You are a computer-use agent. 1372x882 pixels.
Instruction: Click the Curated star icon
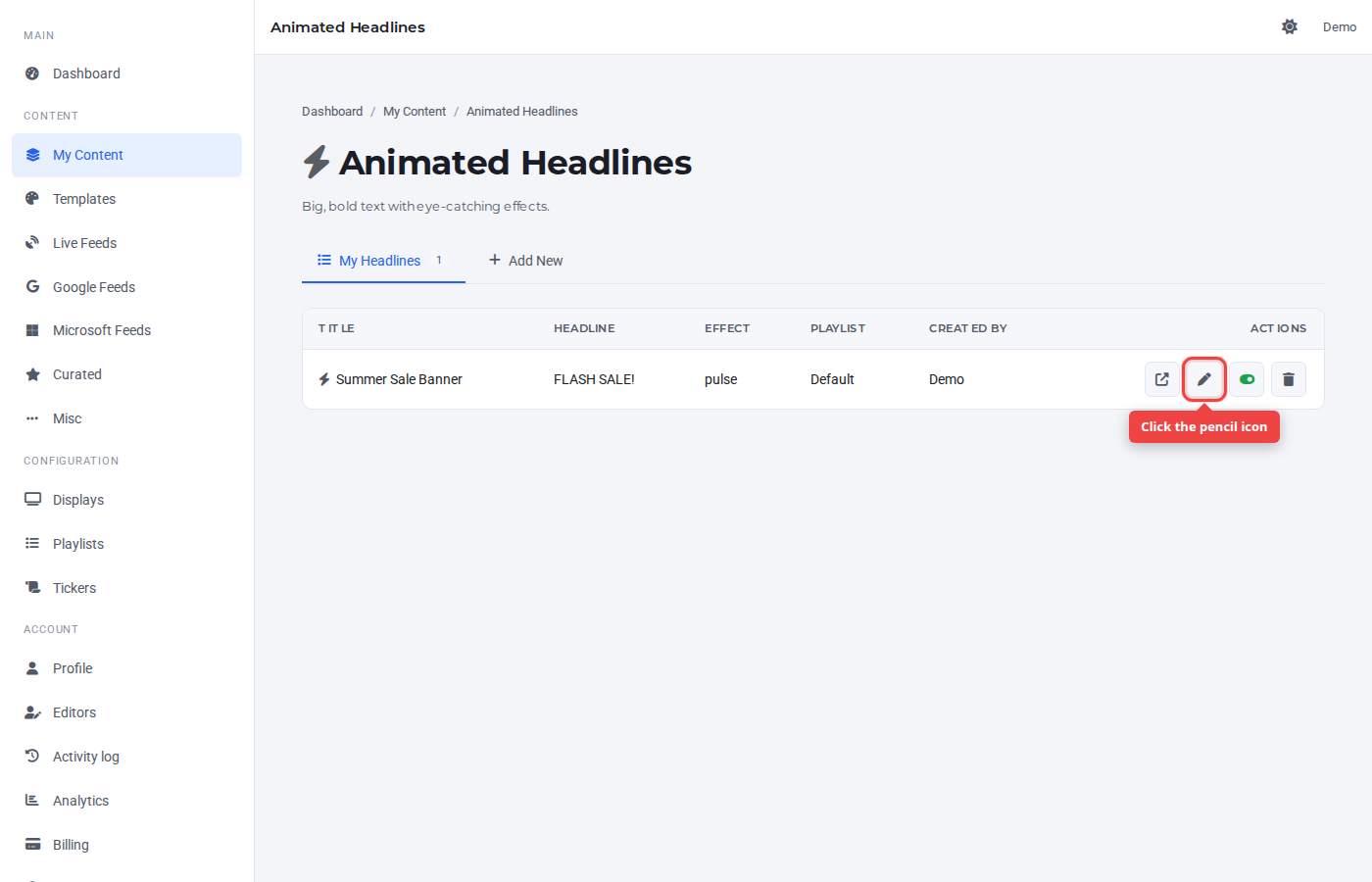click(32, 374)
